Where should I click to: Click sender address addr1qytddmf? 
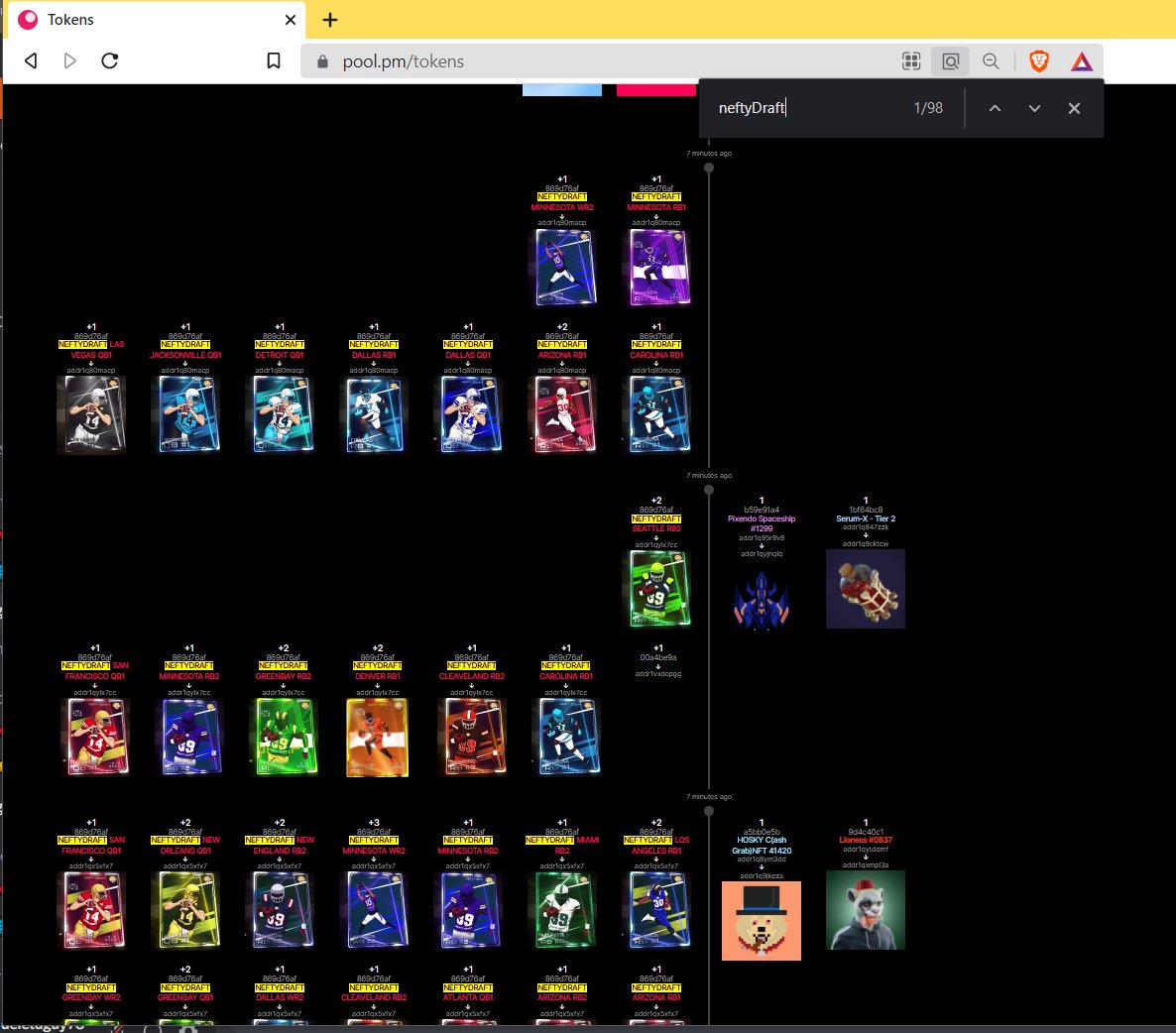866,850
